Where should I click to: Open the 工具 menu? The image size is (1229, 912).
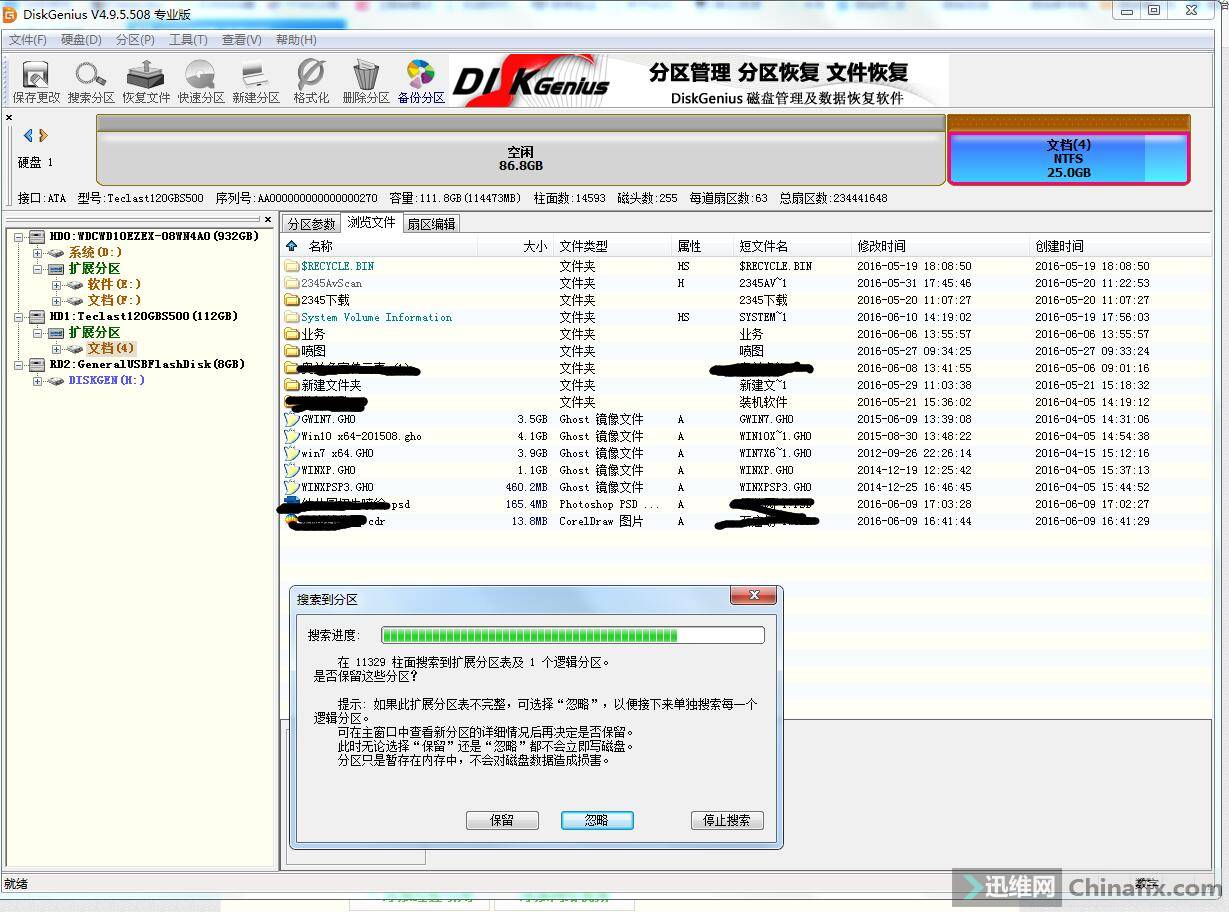pos(187,40)
